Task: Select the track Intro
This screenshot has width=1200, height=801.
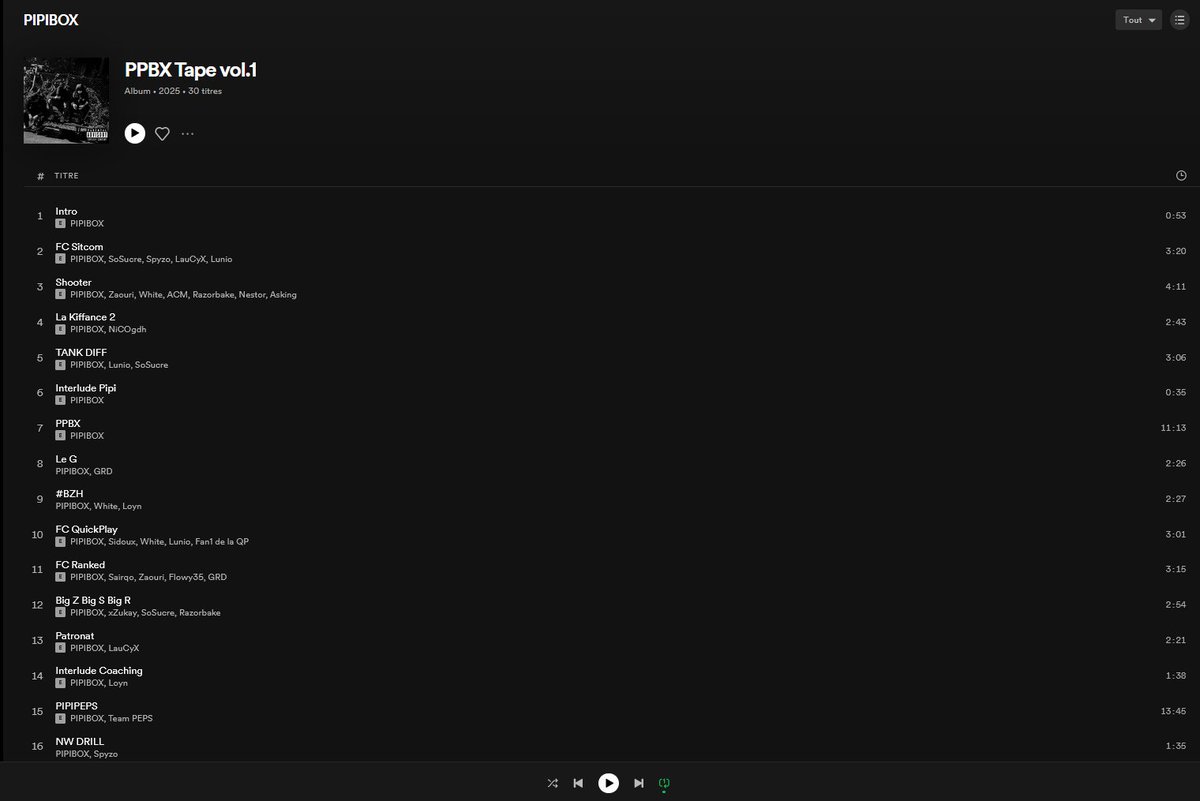Action: click(66, 211)
